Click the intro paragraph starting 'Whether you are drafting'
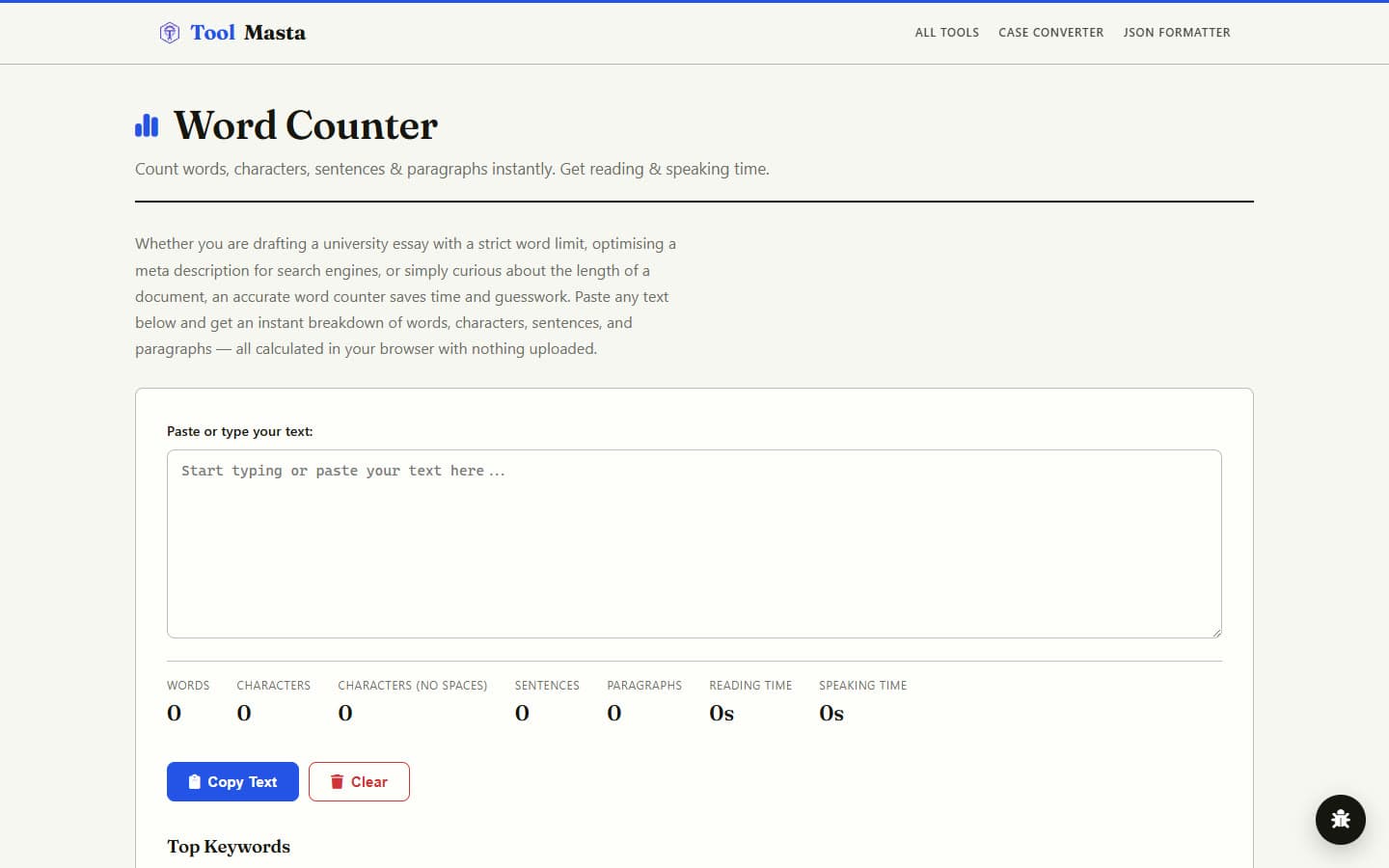Viewport: 1389px width, 868px height. 405,296
